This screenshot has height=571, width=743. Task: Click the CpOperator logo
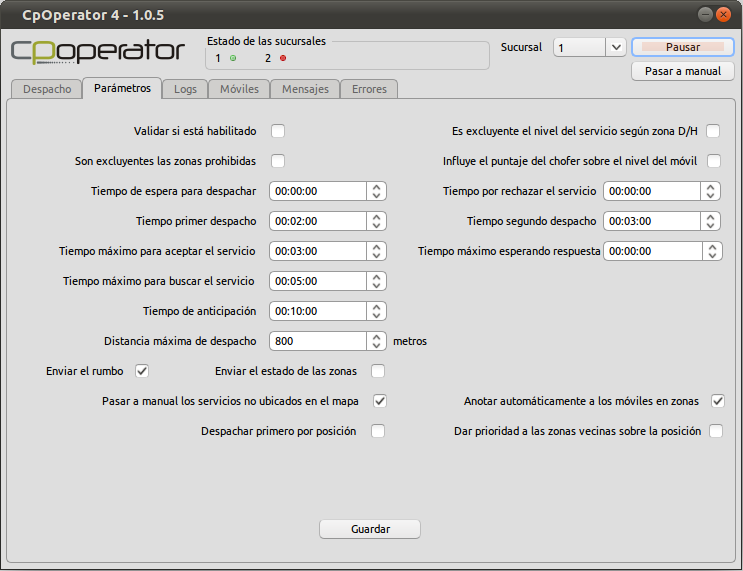point(98,51)
